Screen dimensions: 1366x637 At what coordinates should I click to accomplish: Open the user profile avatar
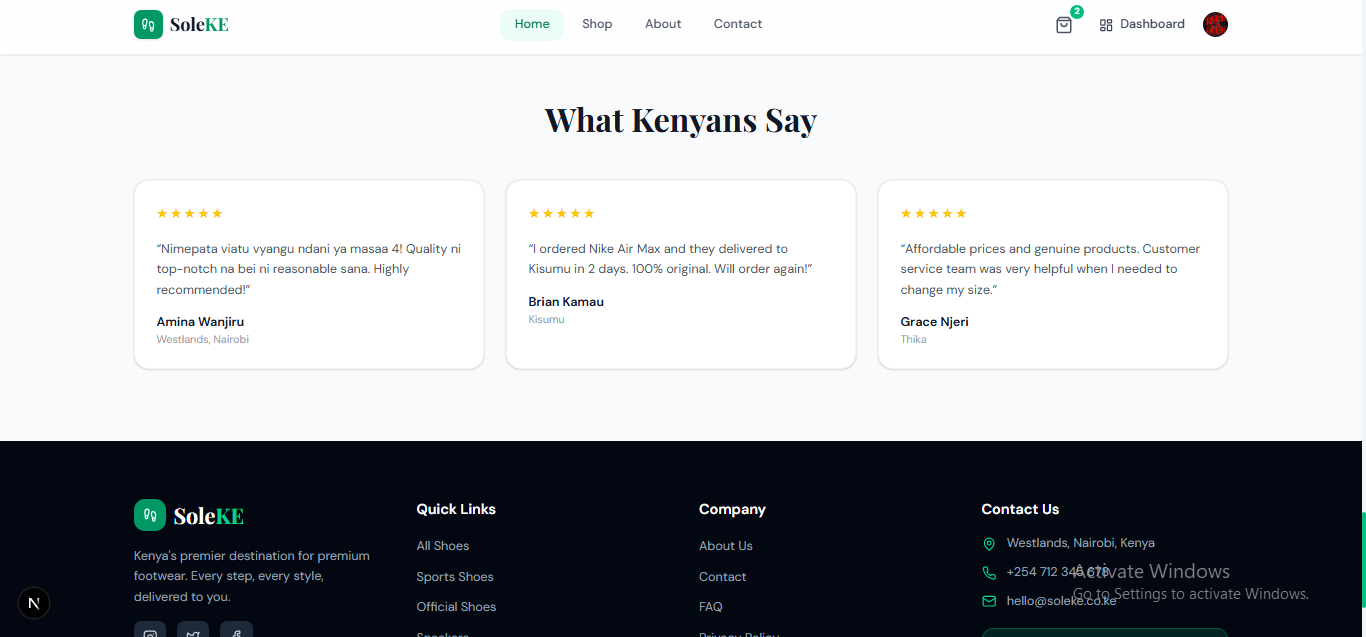(x=1215, y=24)
